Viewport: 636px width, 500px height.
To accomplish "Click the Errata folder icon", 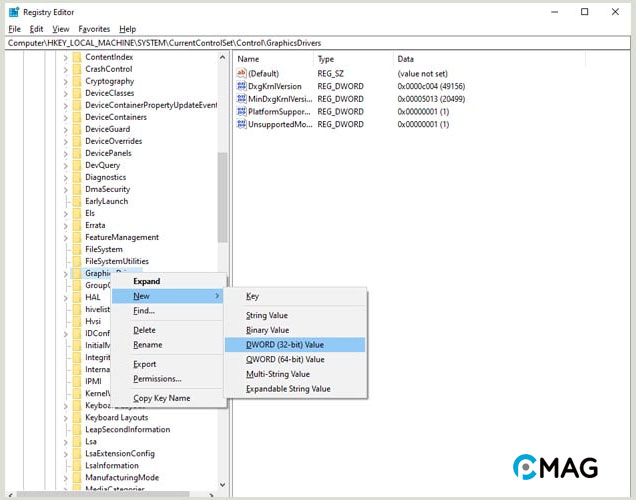I will tap(77, 225).
